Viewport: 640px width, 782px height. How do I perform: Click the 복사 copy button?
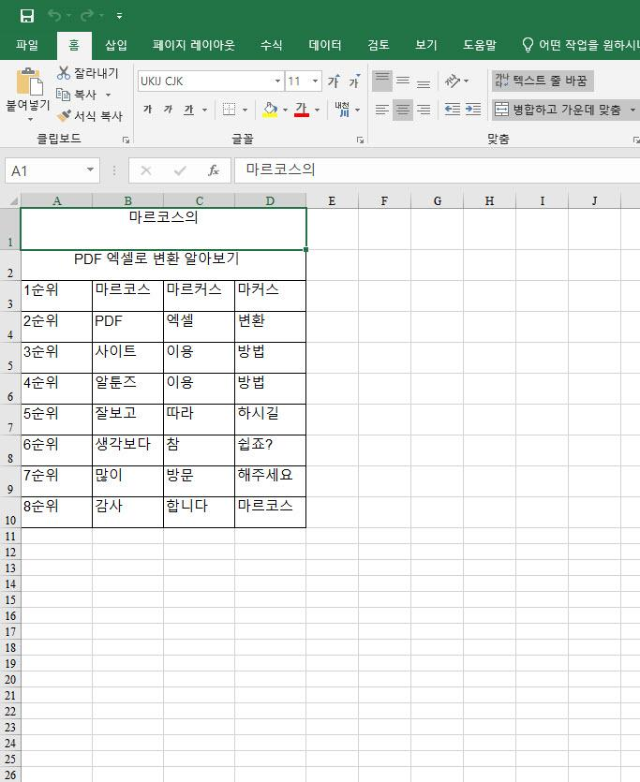coord(76,94)
